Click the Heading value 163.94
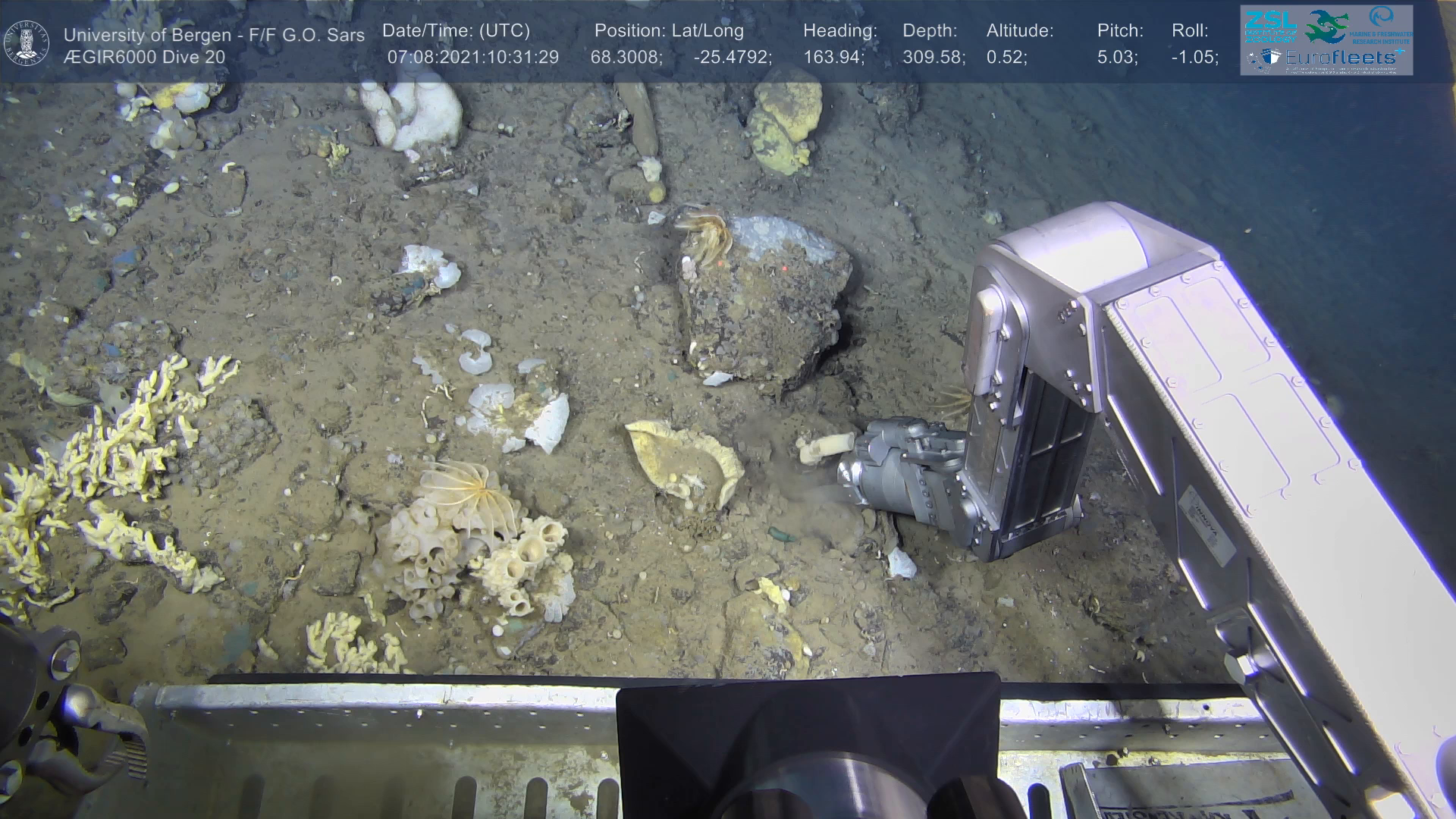Screen dimensions: 1456x819 833,58
